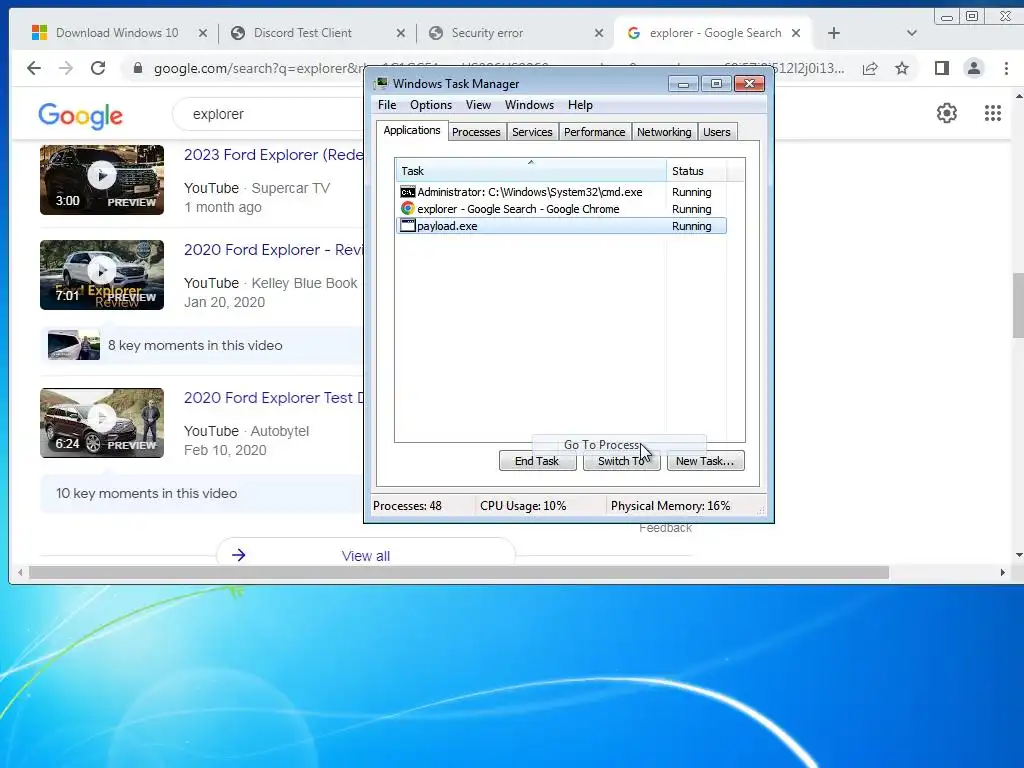Select payload.exe task row
Image resolution: width=1024 pixels, height=768 pixels.
point(562,226)
